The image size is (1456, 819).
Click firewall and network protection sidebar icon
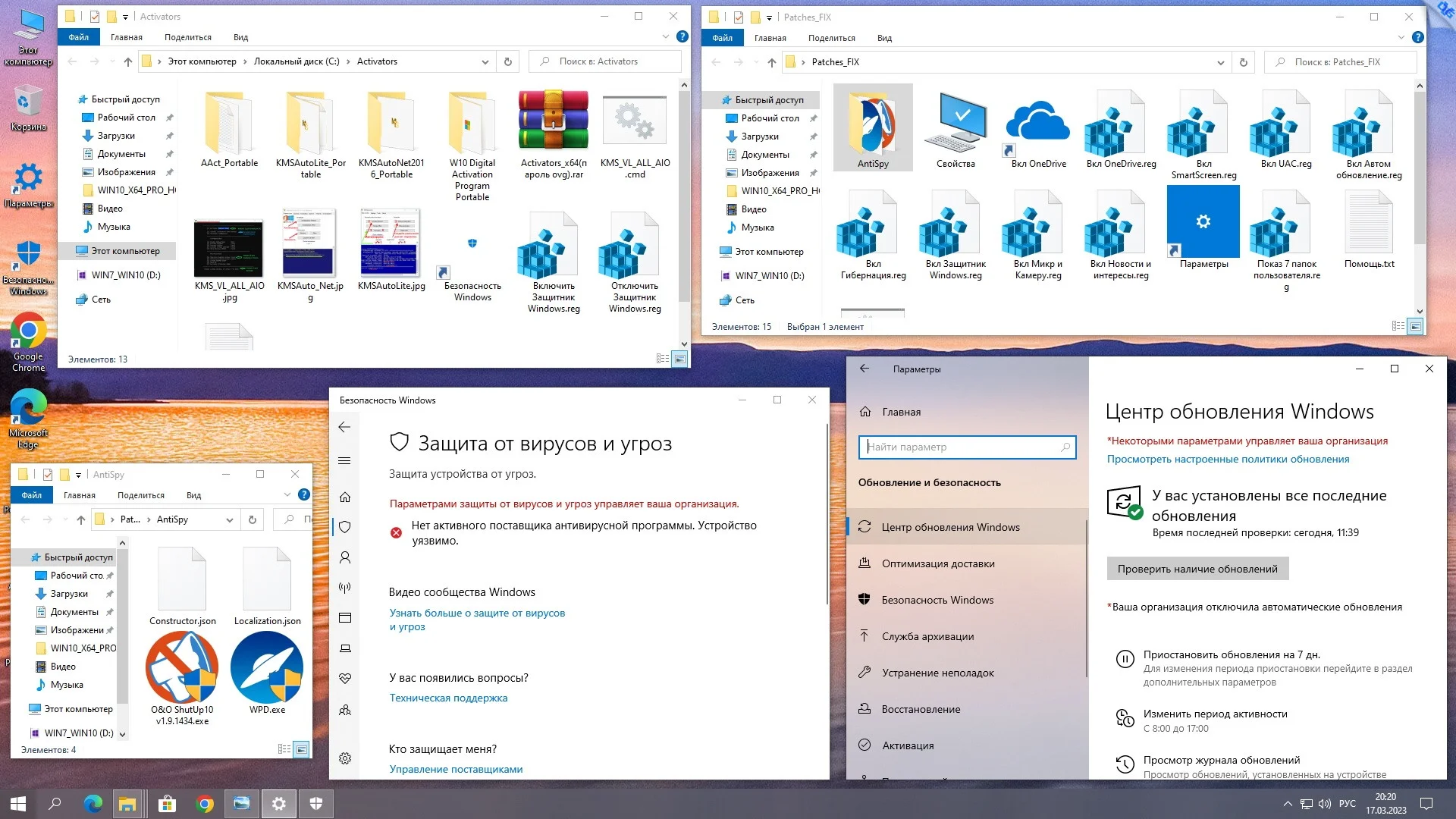[x=345, y=588]
